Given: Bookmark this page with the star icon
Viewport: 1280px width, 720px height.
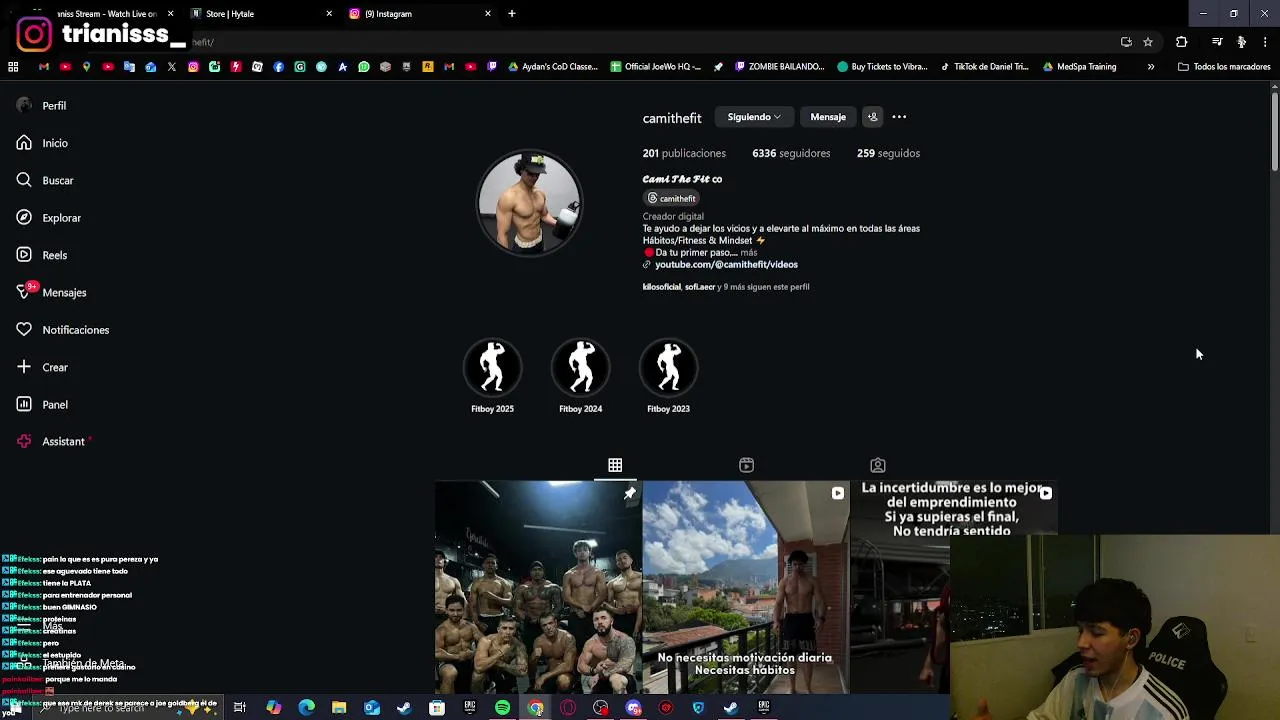Looking at the screenshot, I should 1148,42.
